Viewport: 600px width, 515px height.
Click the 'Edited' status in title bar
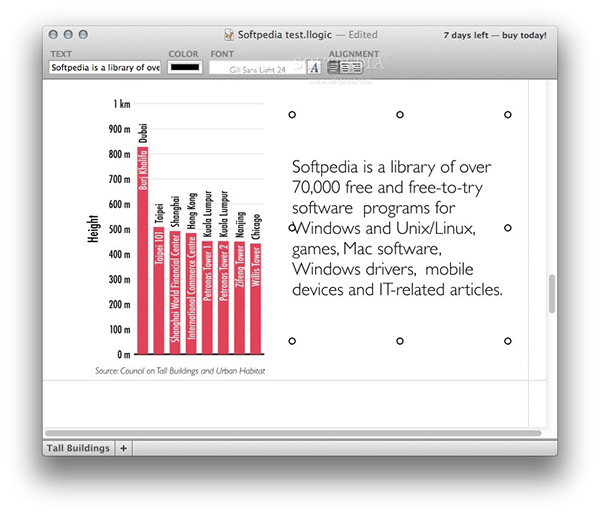(x=363, y=35)
